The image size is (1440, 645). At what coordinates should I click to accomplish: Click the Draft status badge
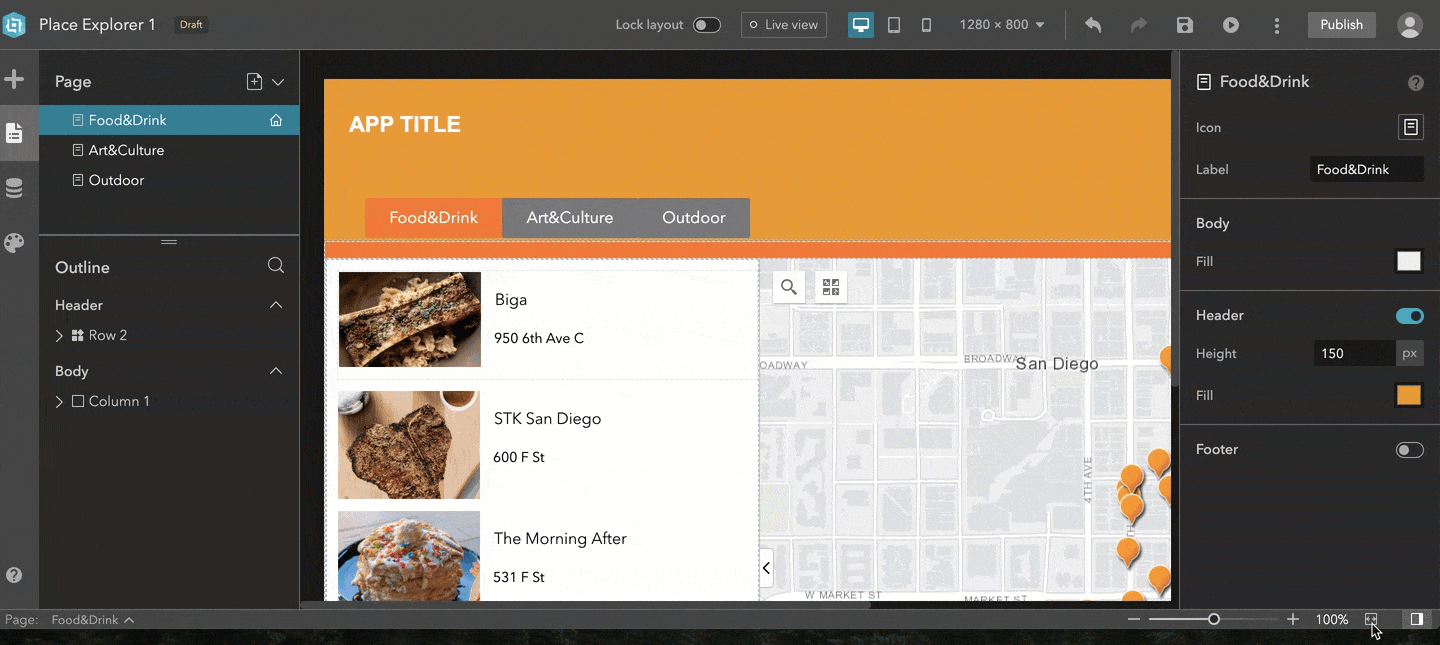pyautogui.click(x=191, y=25)
